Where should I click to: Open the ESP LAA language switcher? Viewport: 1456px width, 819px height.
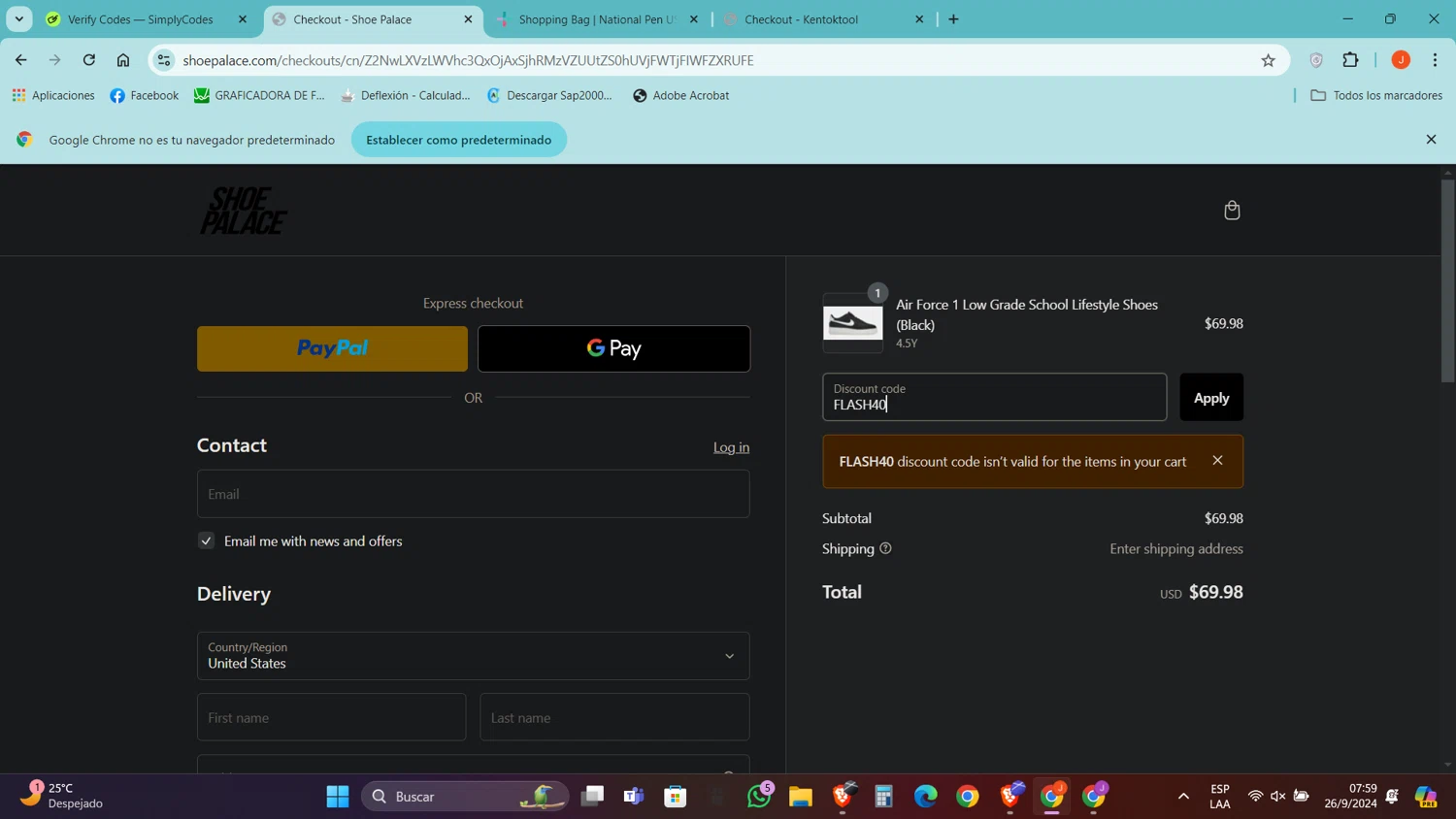1220,797
